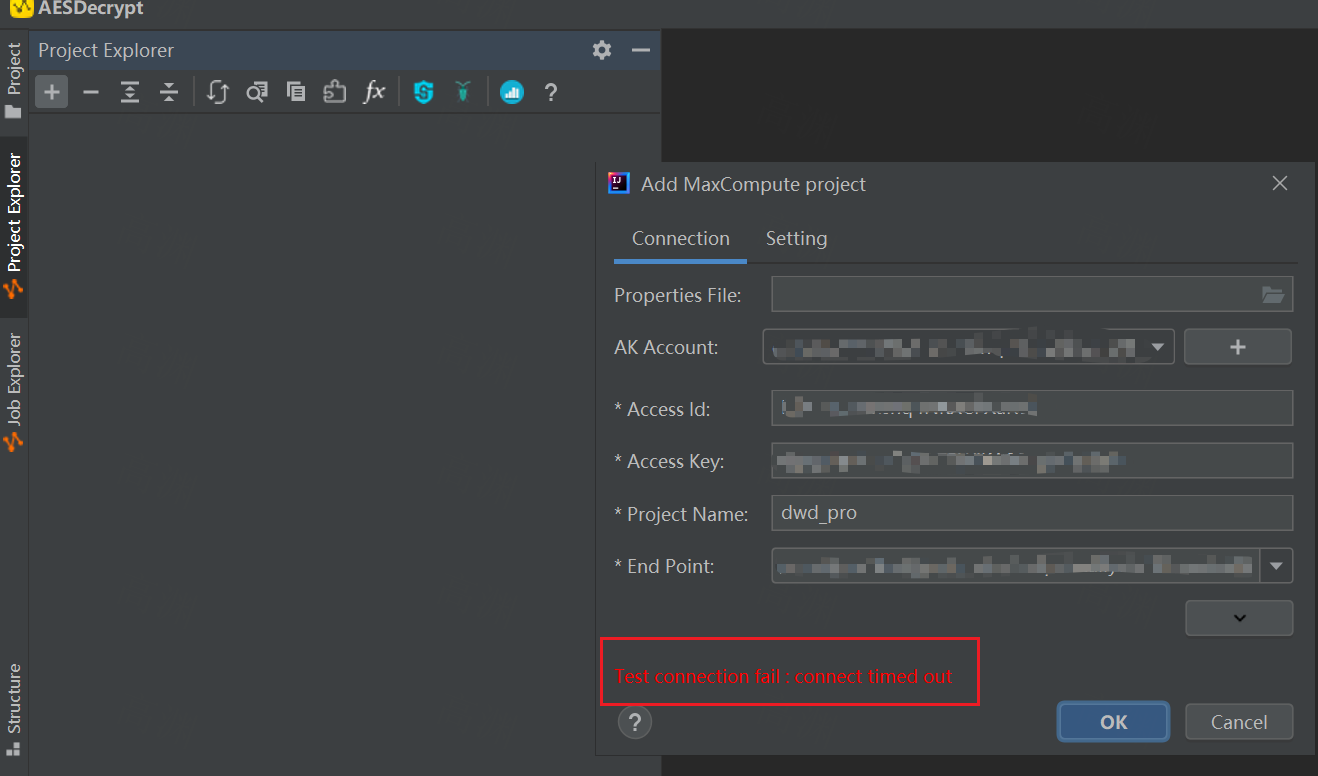Open the fx function icon
The image size is (1318, 776).
[x=374, y=92]
